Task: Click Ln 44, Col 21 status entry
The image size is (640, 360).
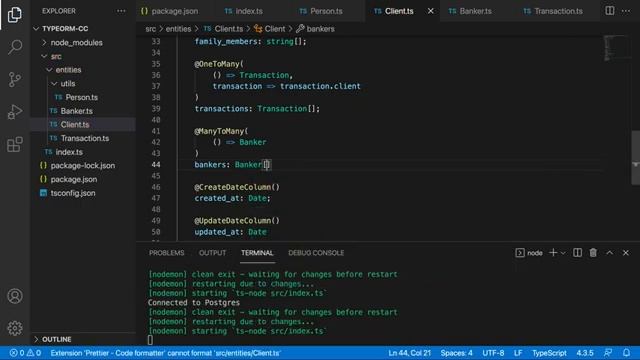Action: (x=409, y=353)
